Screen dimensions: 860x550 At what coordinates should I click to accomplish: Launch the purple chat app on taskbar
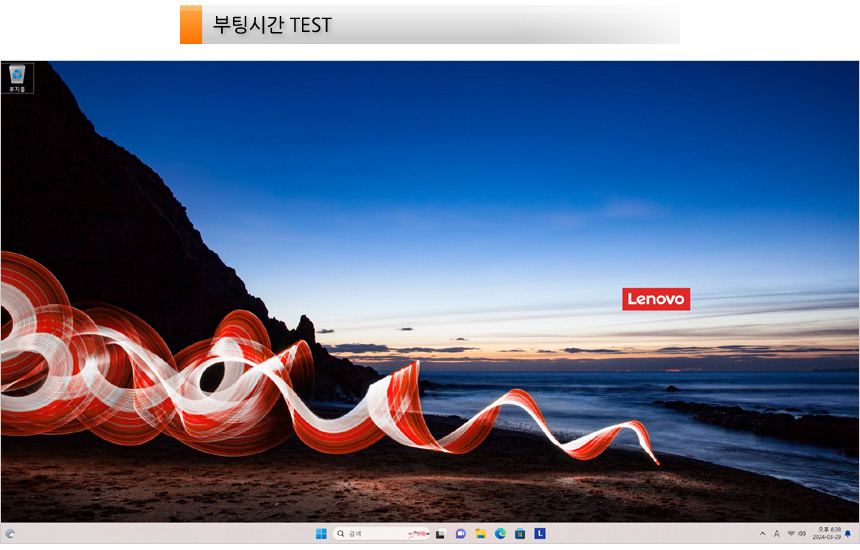460,534
